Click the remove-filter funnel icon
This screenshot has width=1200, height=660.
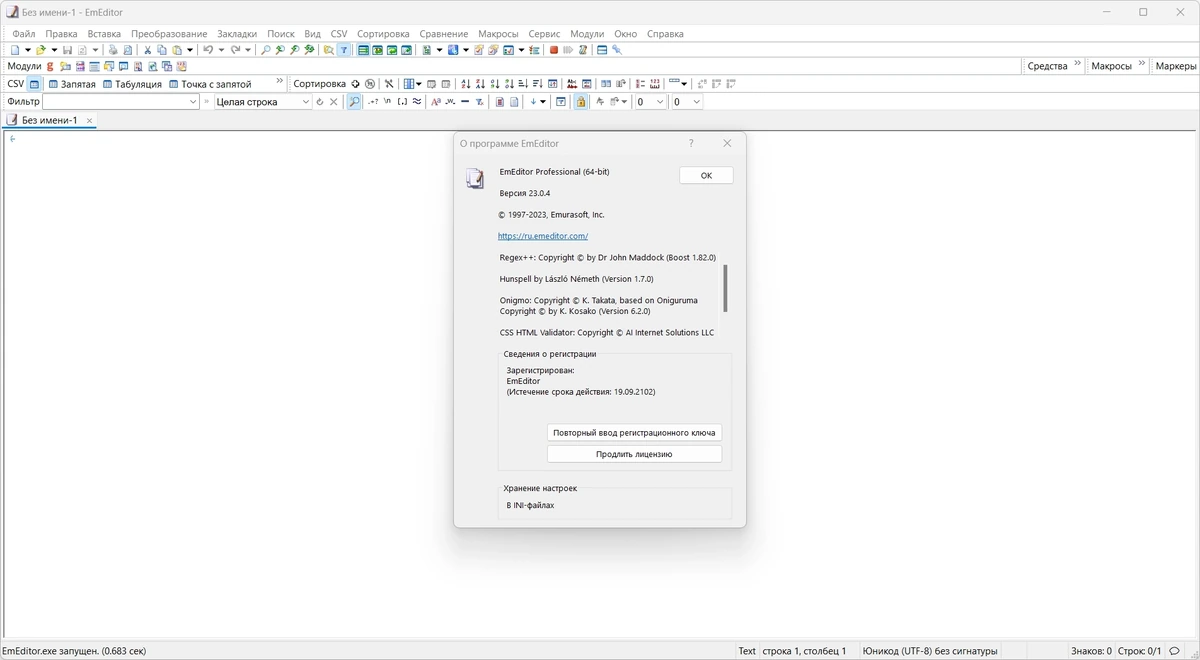click(480, 102)
